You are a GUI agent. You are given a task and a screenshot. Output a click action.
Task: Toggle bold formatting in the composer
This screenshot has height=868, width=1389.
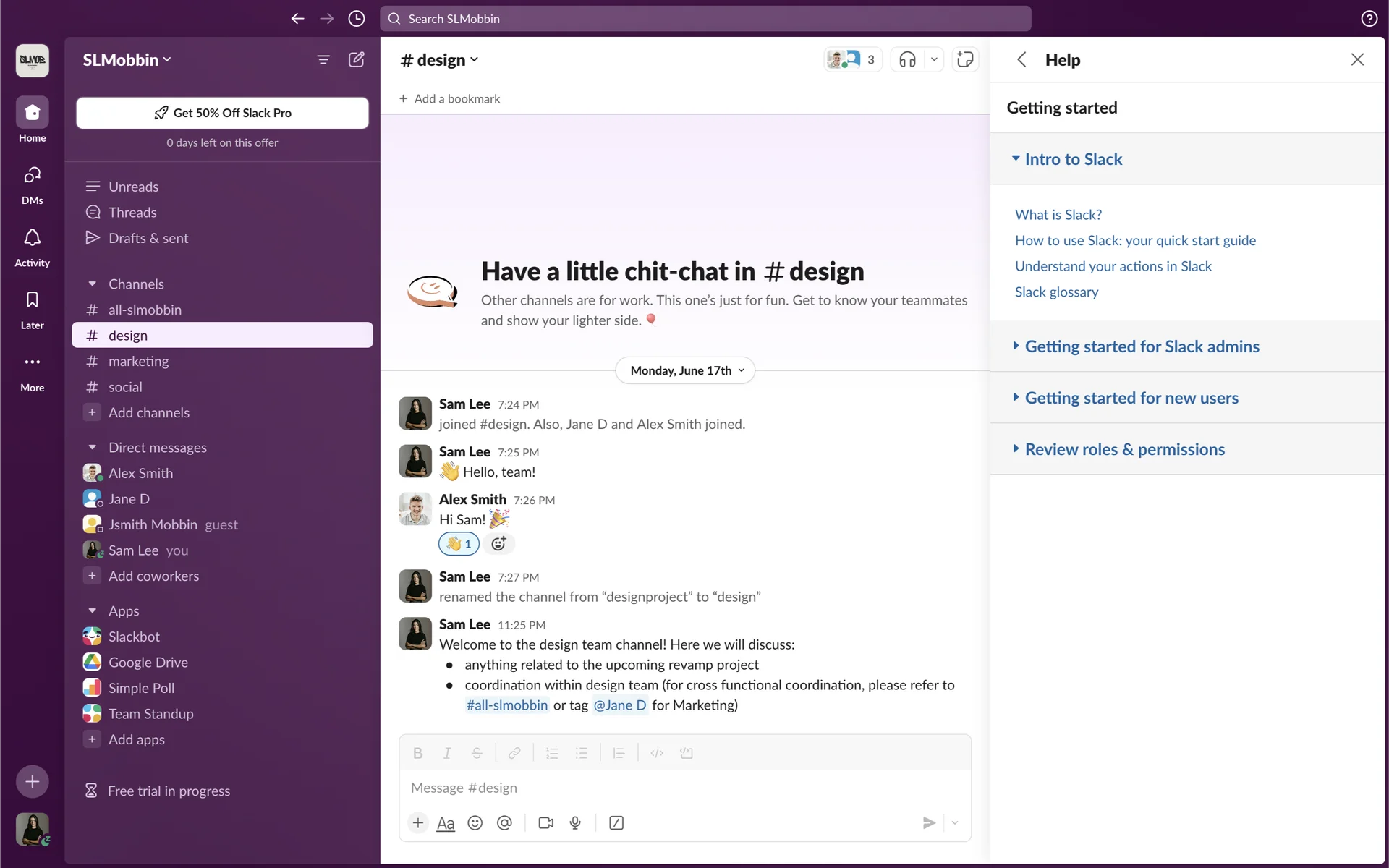tap(417, 753)
